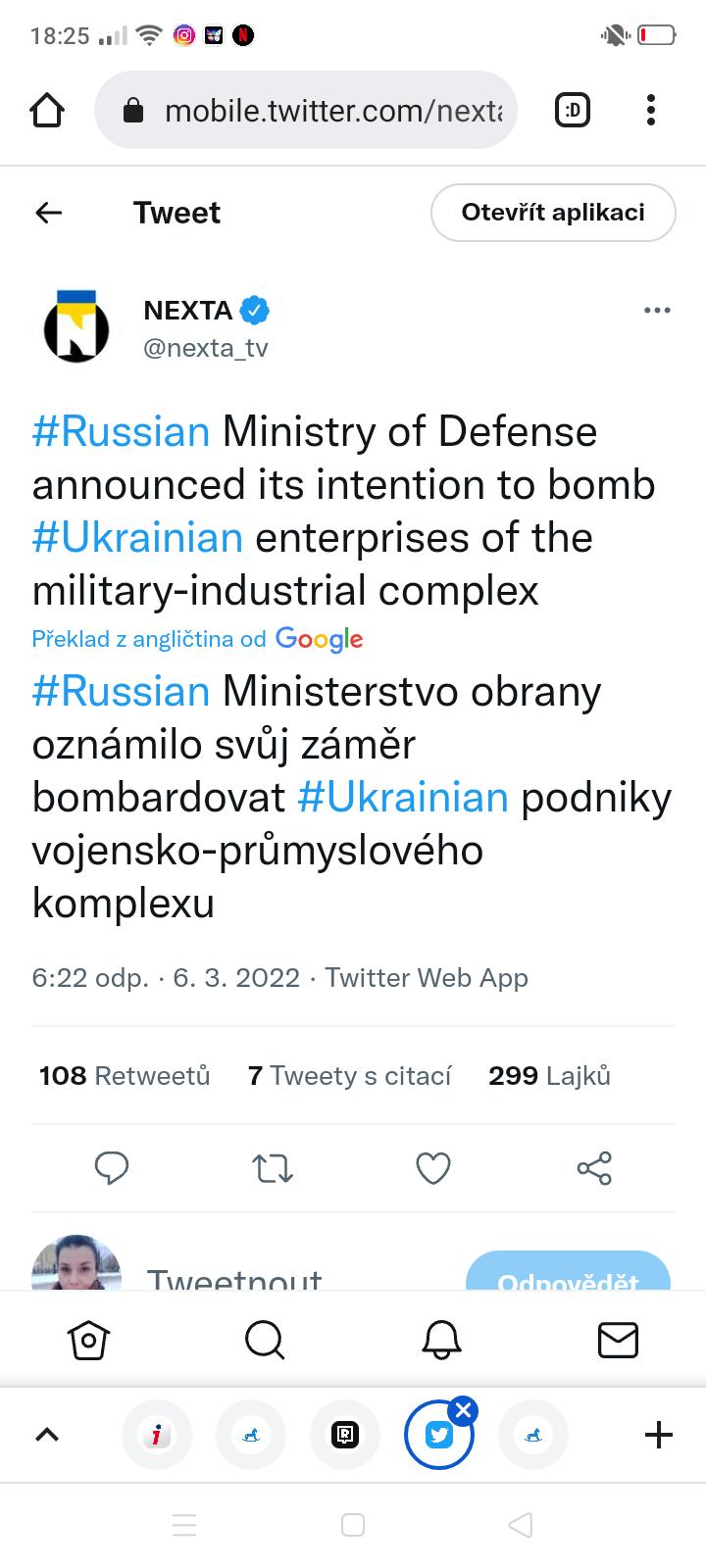706x1568 pixels.
Task: Tap the #Ukrainian hashtag in original tweet
Action: coord(137,538)
